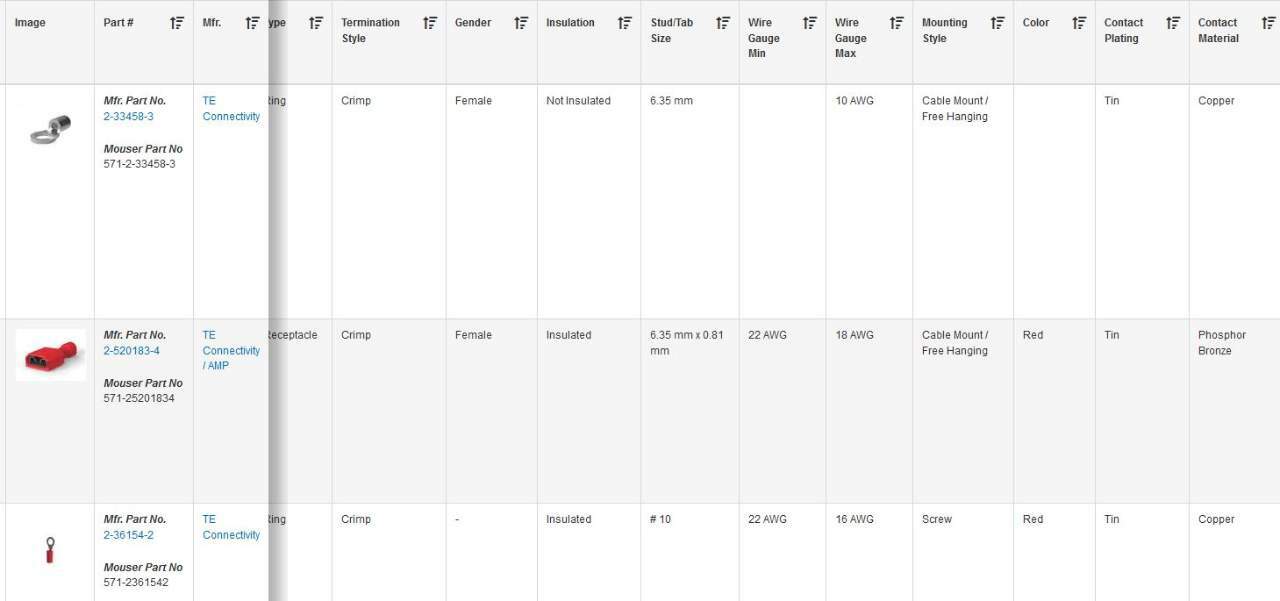Sort by Contact Plating icon

coord(1173,23)
